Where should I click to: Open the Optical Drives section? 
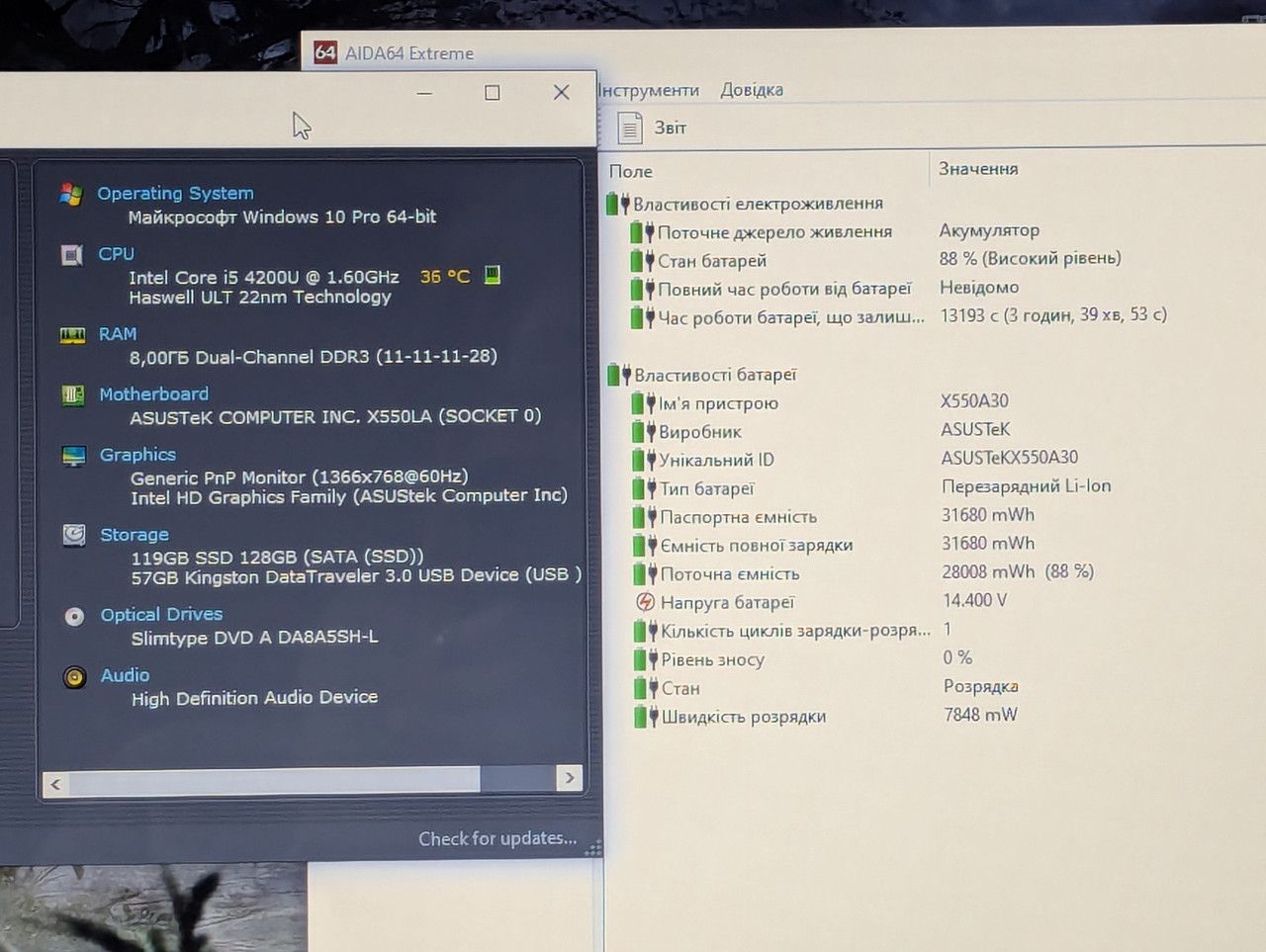coord(161,615)
